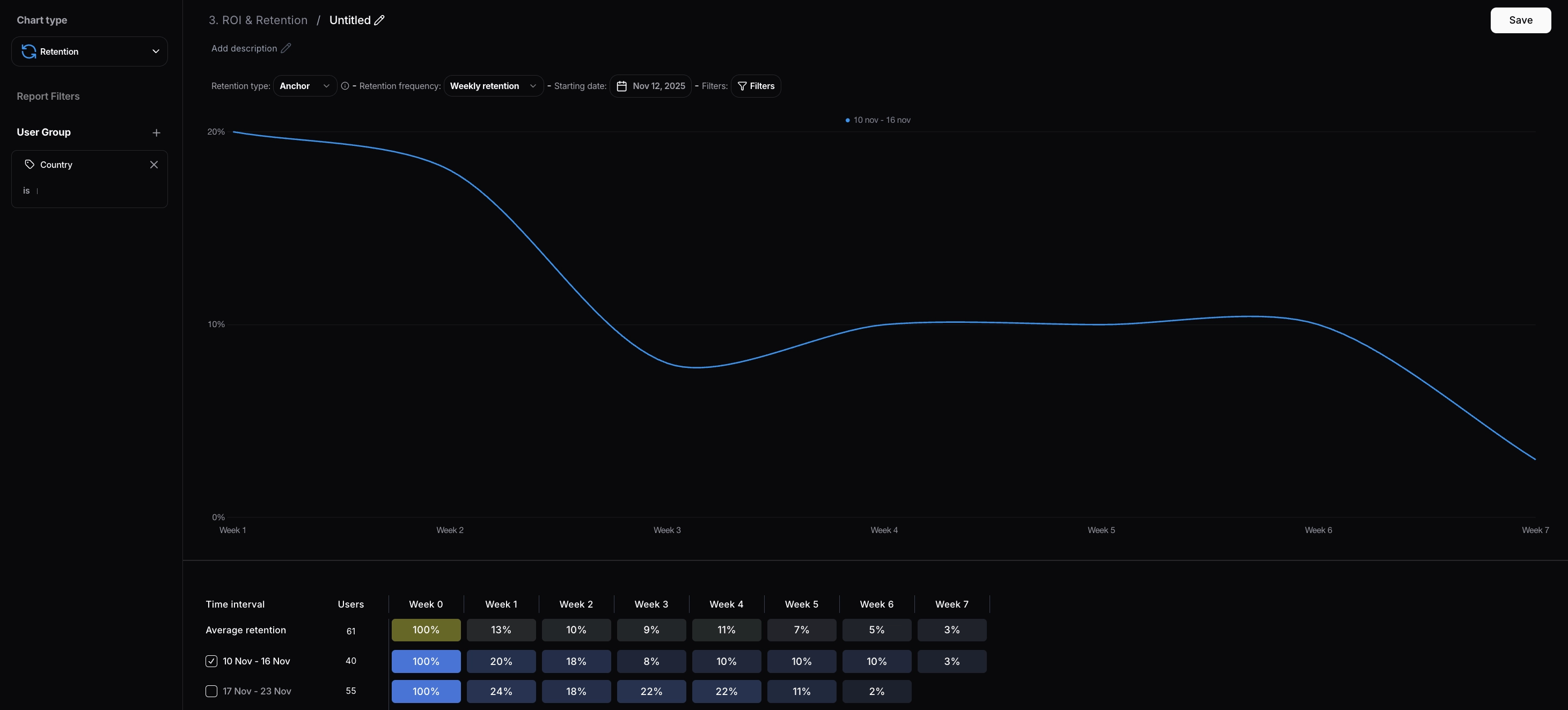Viewport: 1568px width, 710px height.
Task: Add a new User Group with plus icon
Action: point(157,132)
